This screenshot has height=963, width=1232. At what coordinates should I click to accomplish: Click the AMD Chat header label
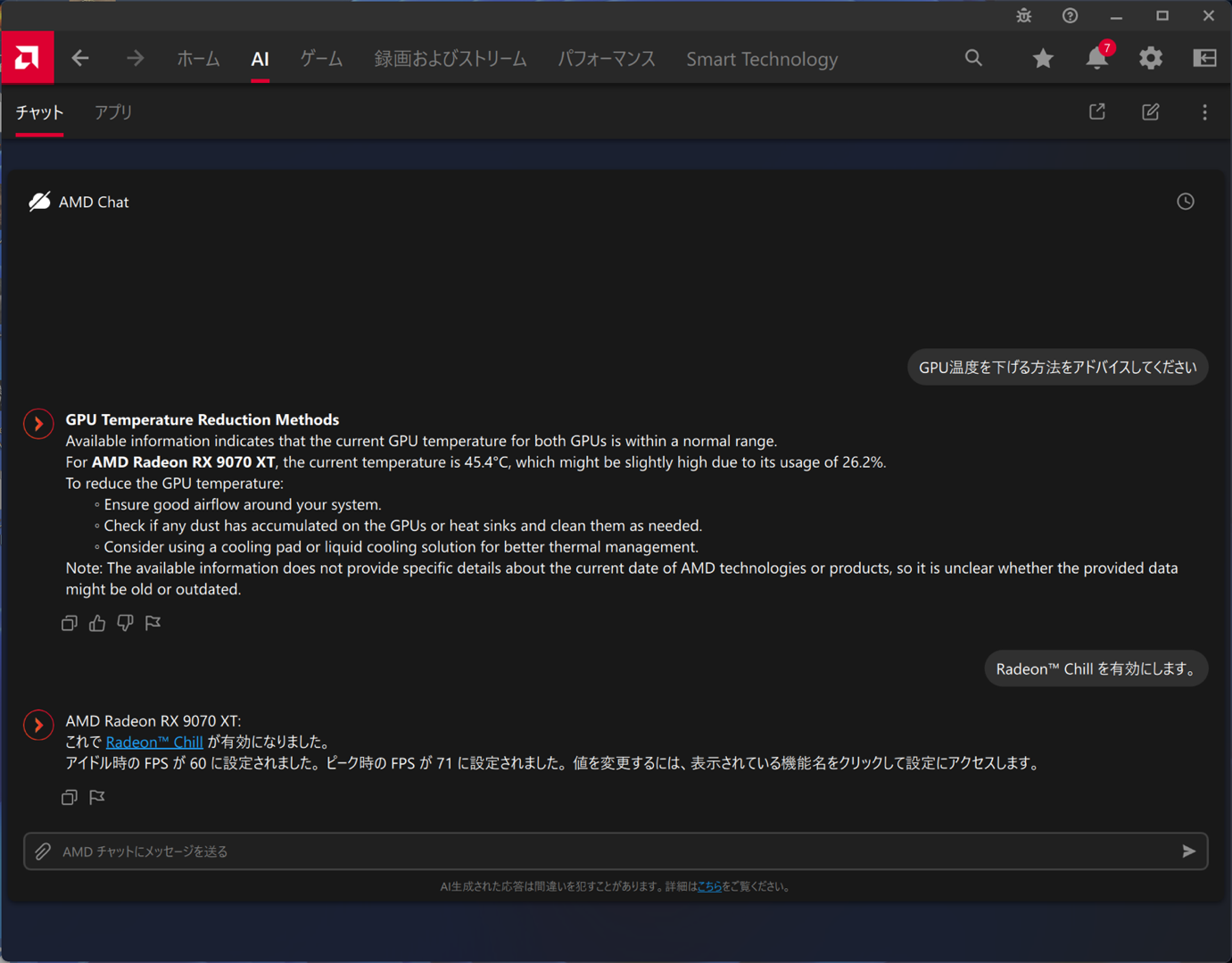(x=94, y=203)
